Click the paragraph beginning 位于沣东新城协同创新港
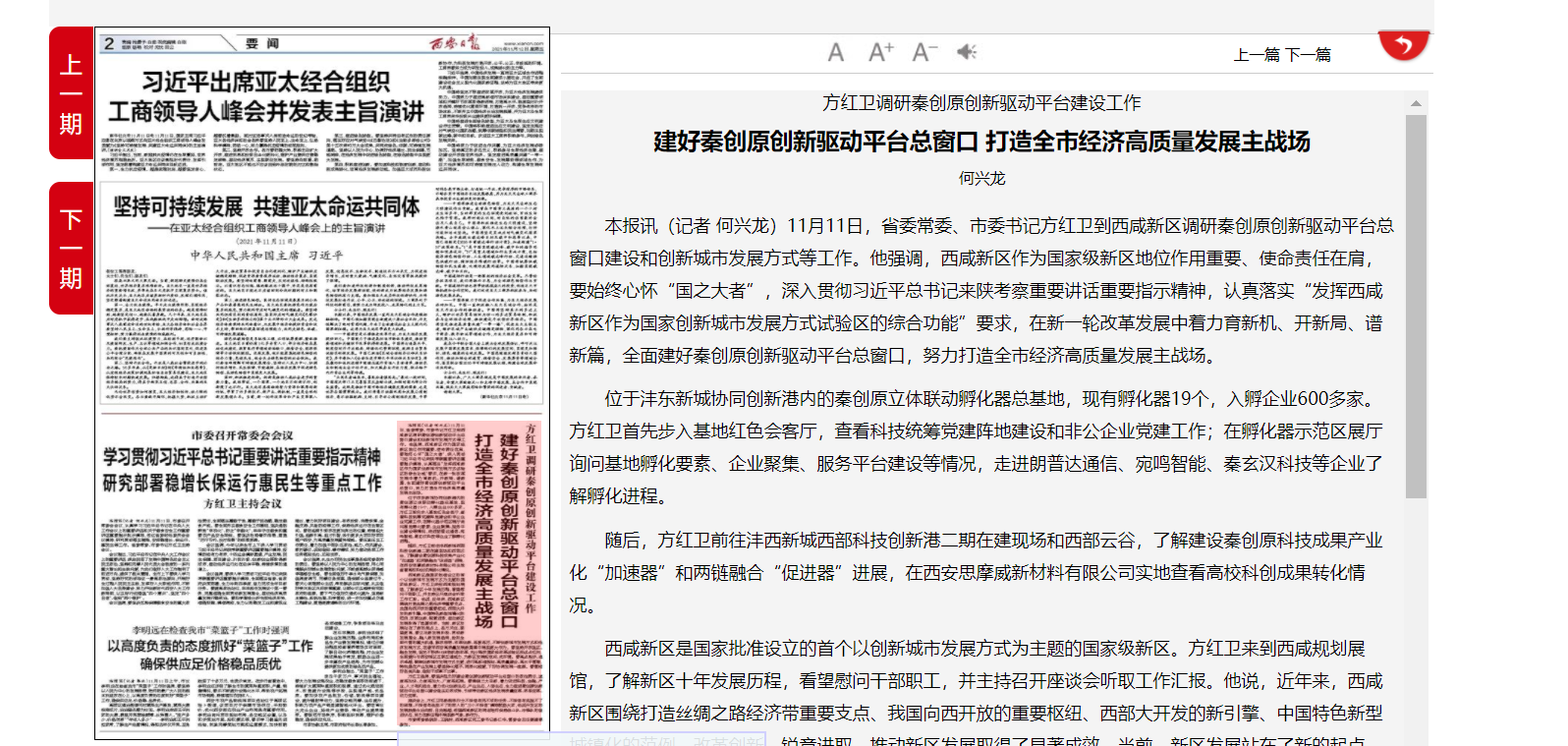This screenshot has height=746, width=1568. (981, 447)
